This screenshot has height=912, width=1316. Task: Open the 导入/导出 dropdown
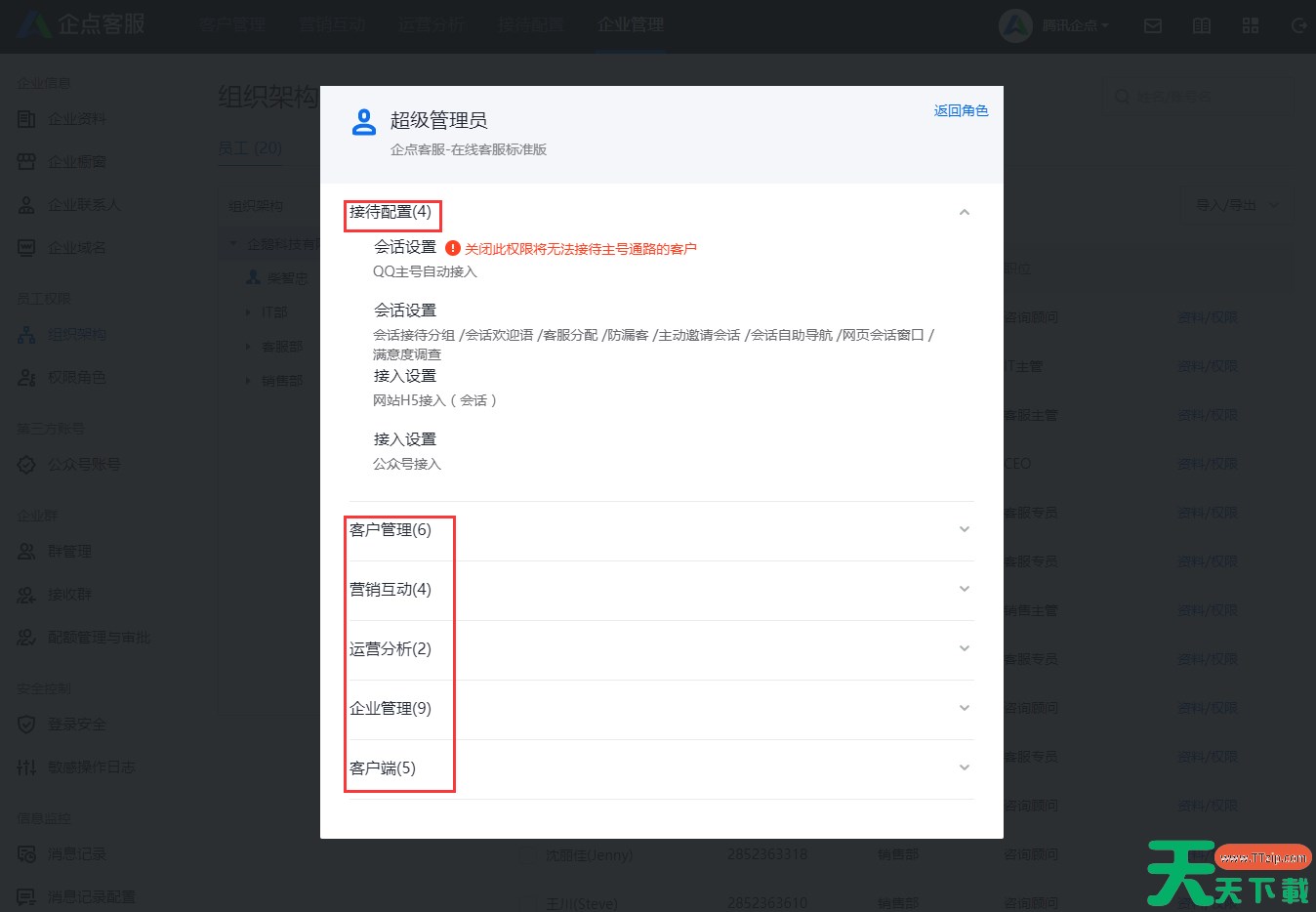[1236, 205]
